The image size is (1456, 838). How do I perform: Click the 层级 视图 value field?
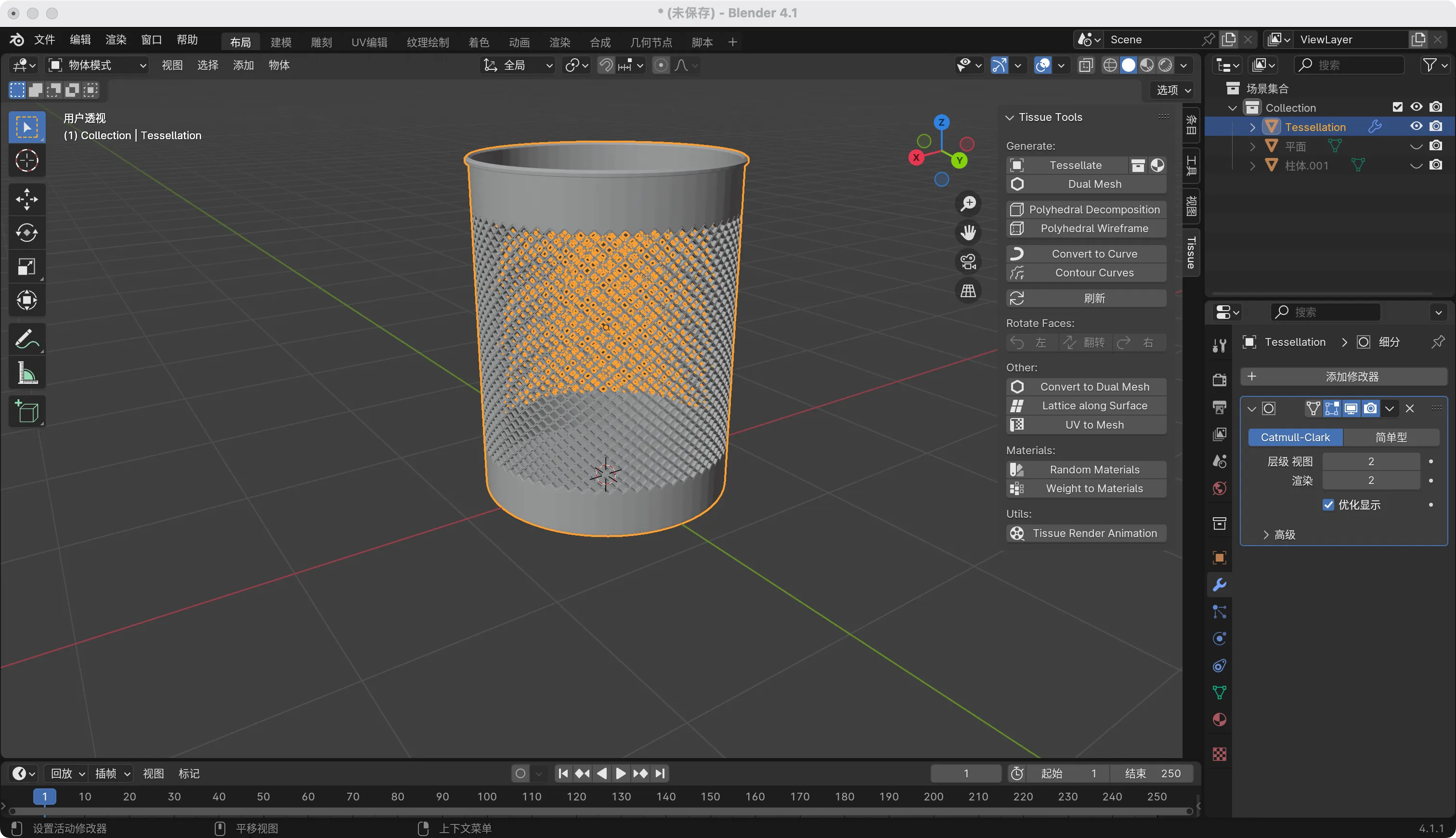point(1370,461)
